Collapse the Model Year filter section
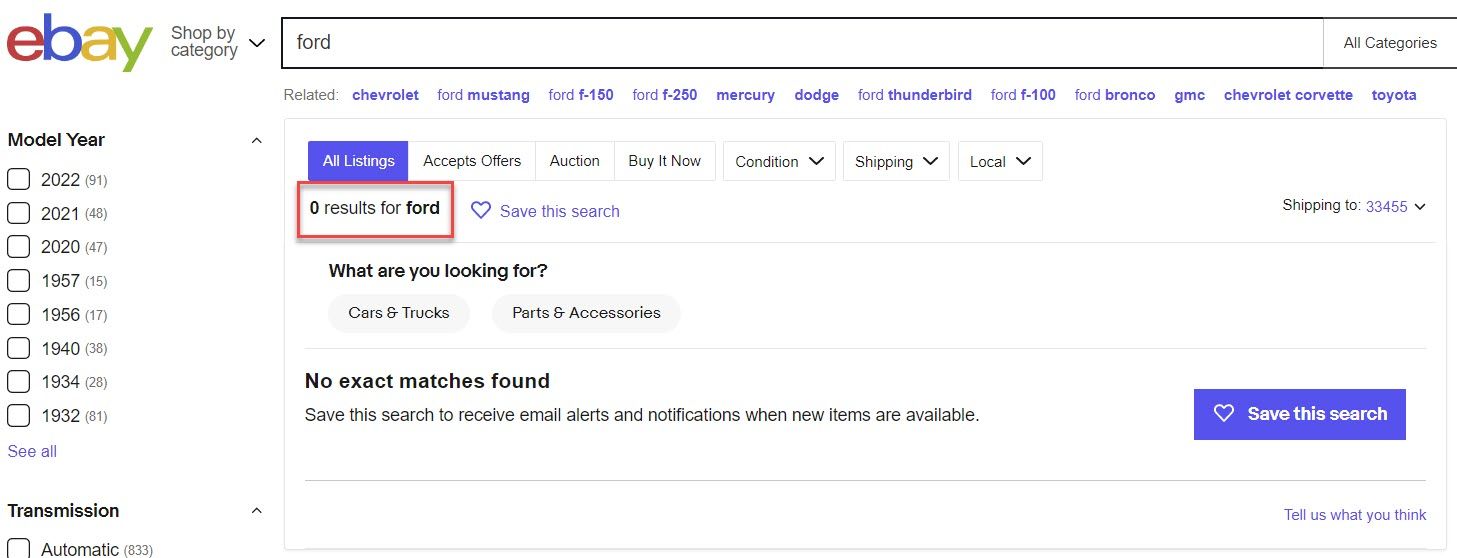Image resolution: width=1457 pixels, height=558 pixels. [256, 141]
